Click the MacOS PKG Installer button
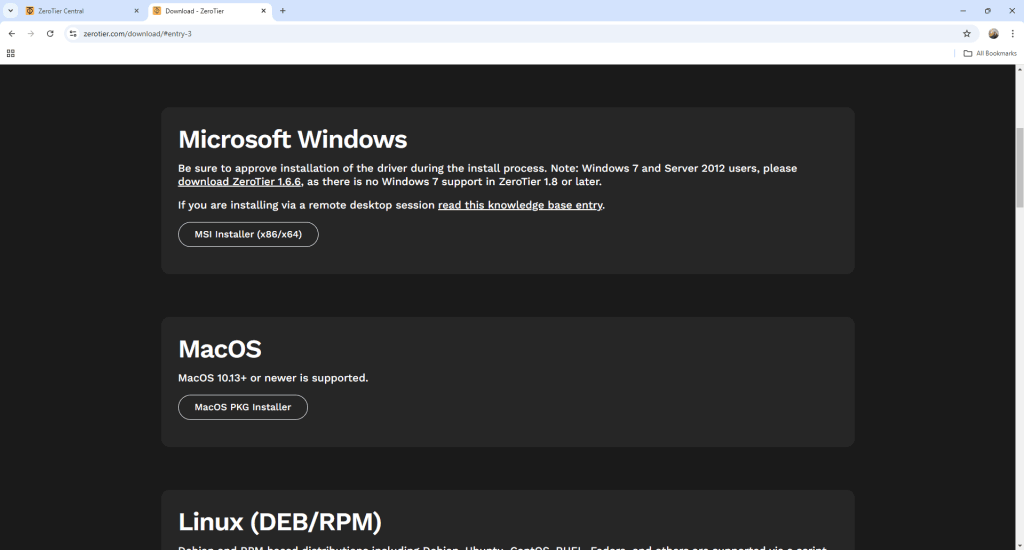The image size is (1024, 550). click(243, 407)
